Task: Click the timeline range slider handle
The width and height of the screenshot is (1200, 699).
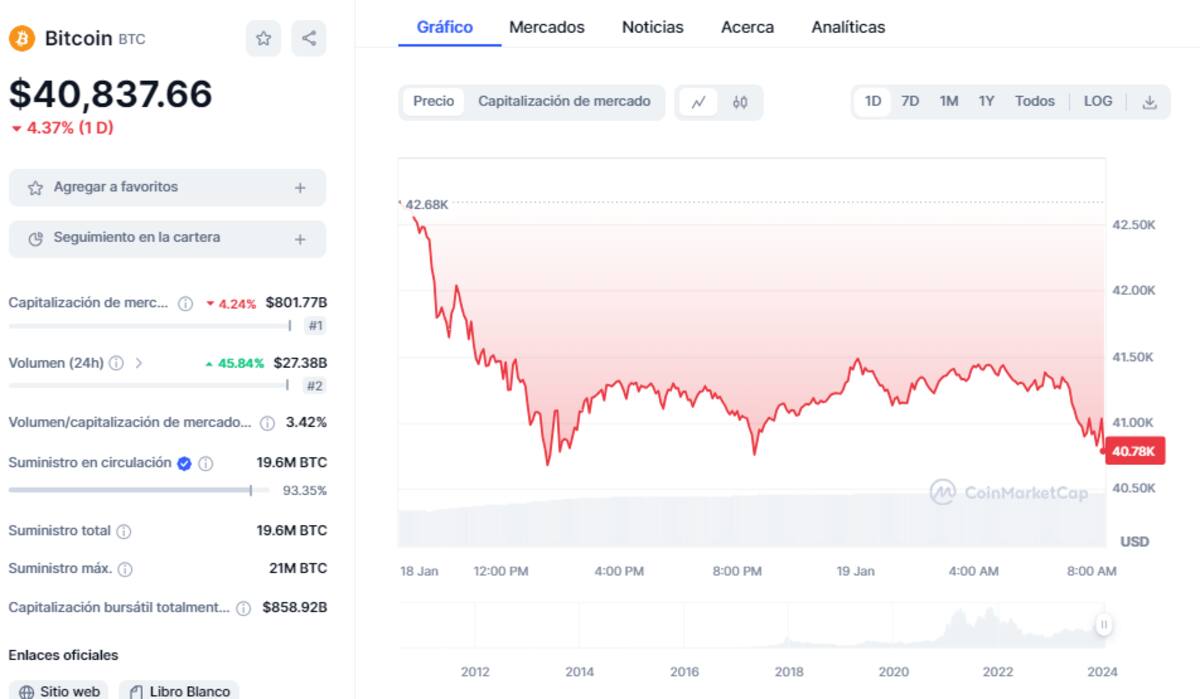Action: (1104, 625)
